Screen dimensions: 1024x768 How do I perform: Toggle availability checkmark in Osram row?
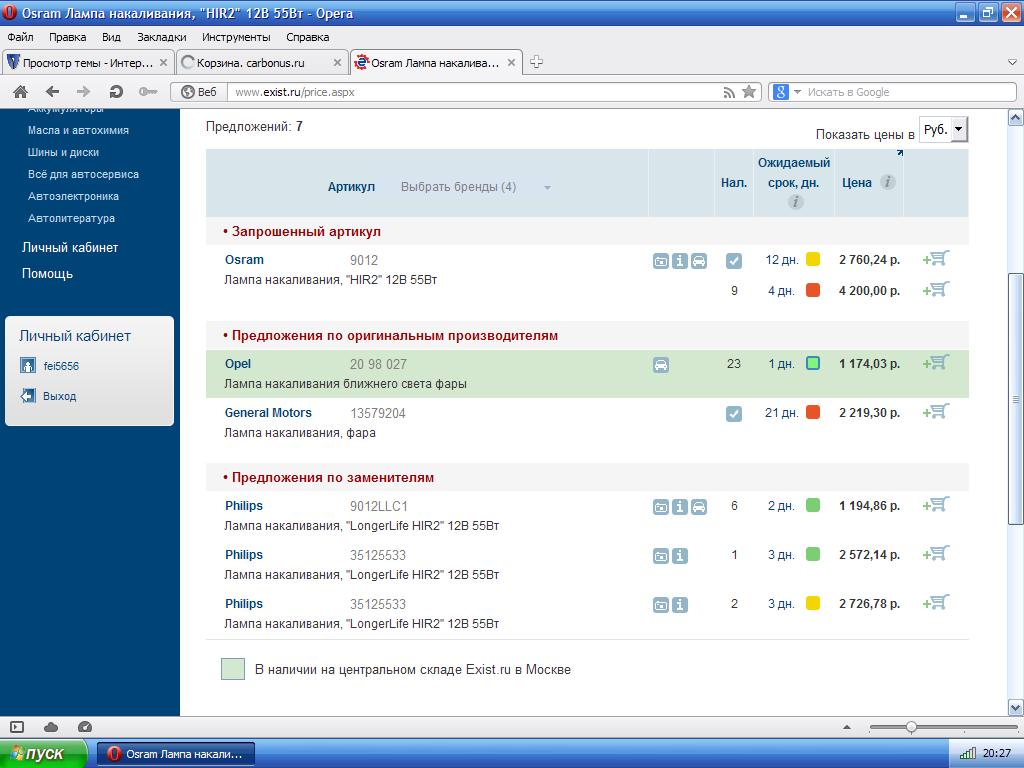[734, 261]
